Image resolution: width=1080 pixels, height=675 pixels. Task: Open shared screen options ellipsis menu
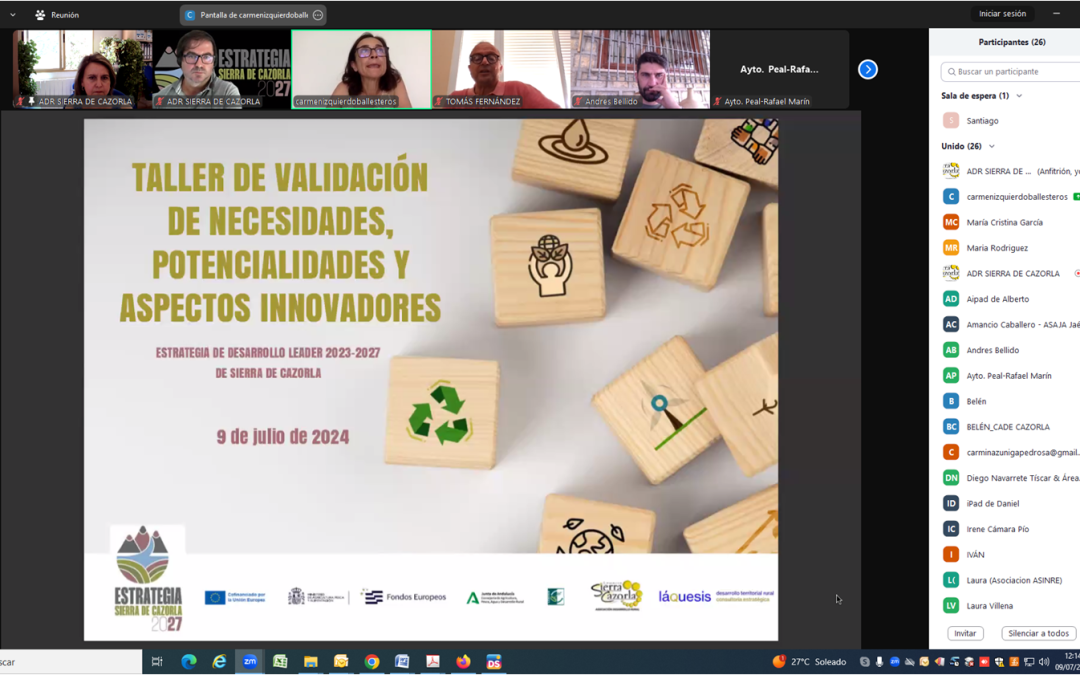click(x=318, y=15)
